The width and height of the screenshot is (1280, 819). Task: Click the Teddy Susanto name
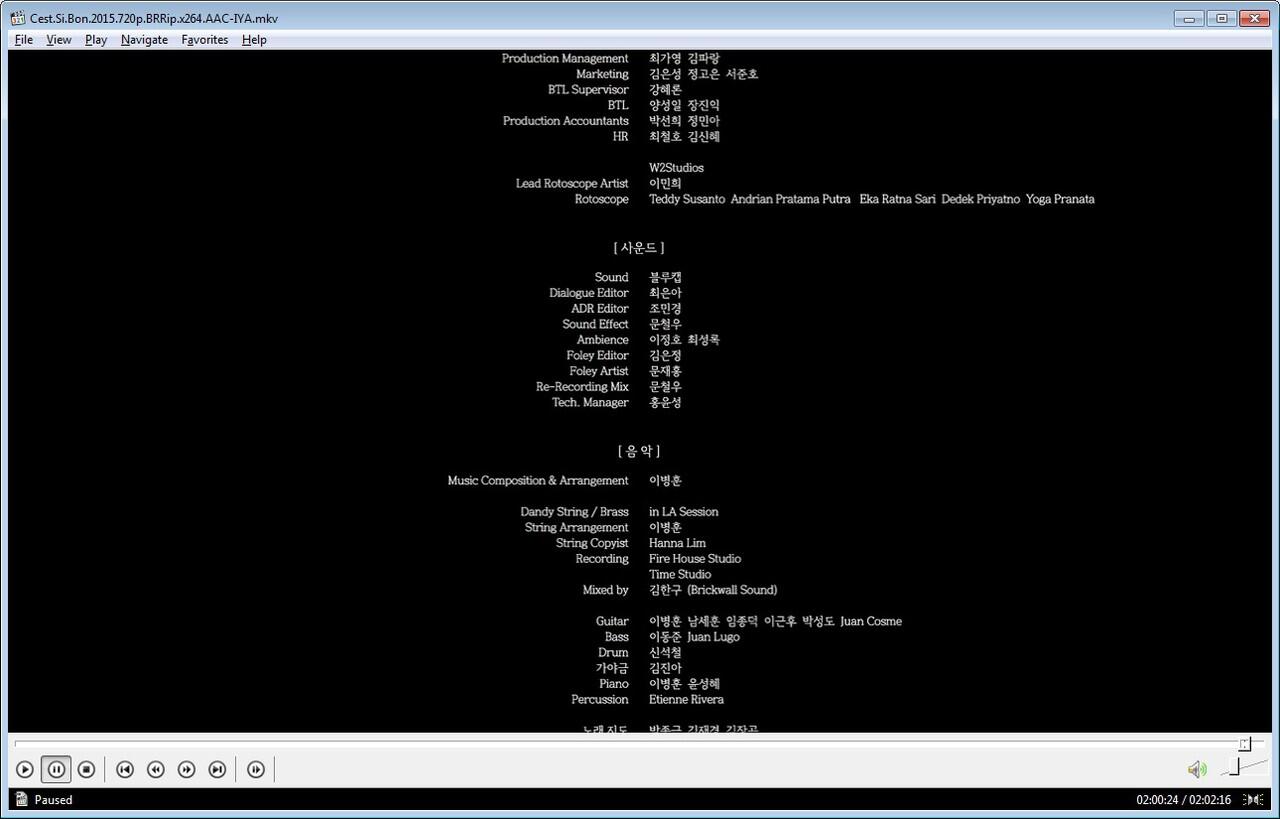[687, 199]
